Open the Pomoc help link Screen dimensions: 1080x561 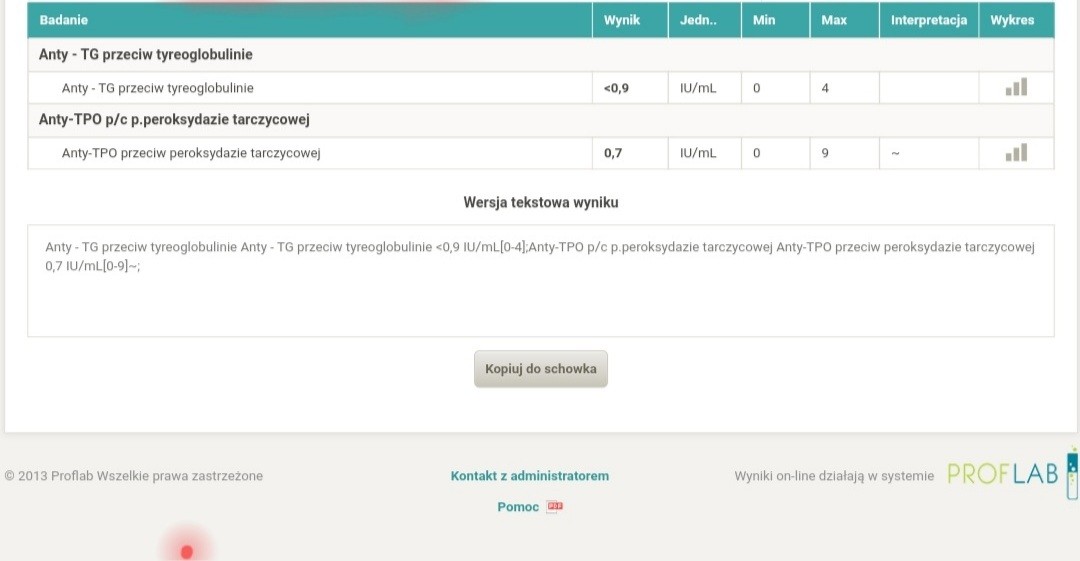pos(518,507)
